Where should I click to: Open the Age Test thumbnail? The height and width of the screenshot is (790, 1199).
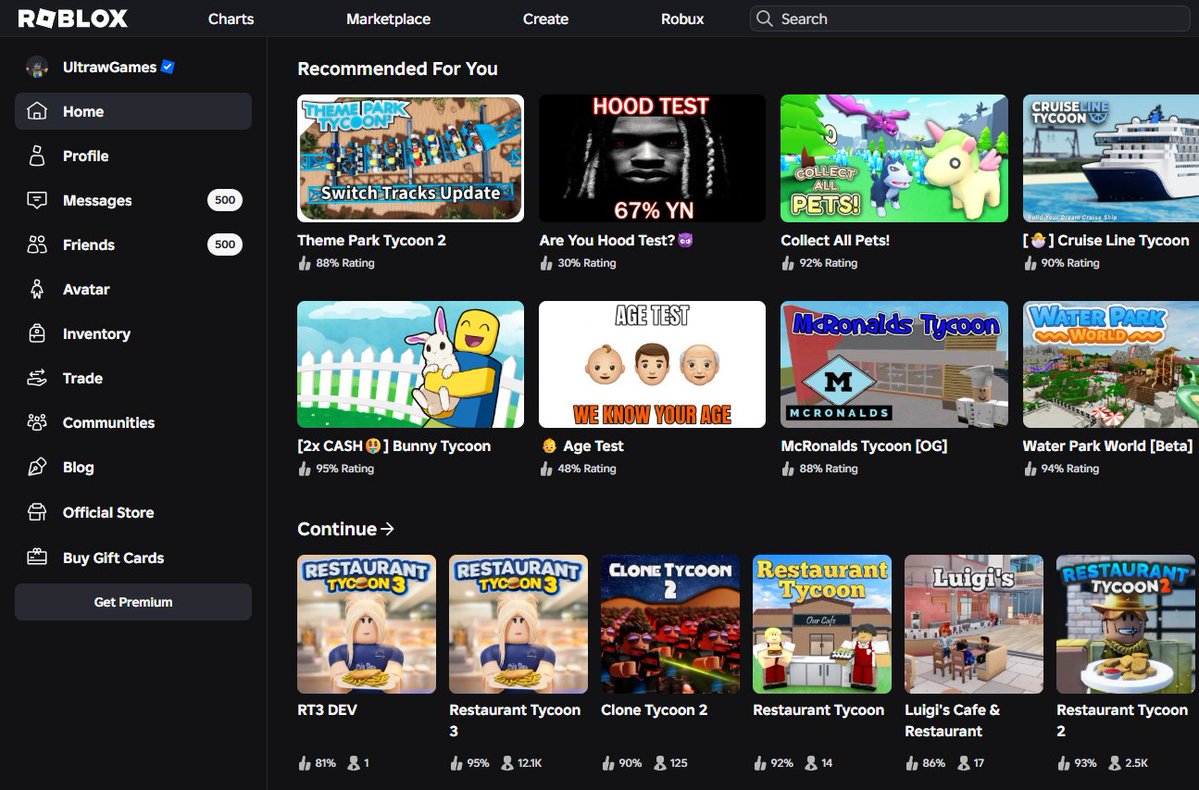pos(652,364)
